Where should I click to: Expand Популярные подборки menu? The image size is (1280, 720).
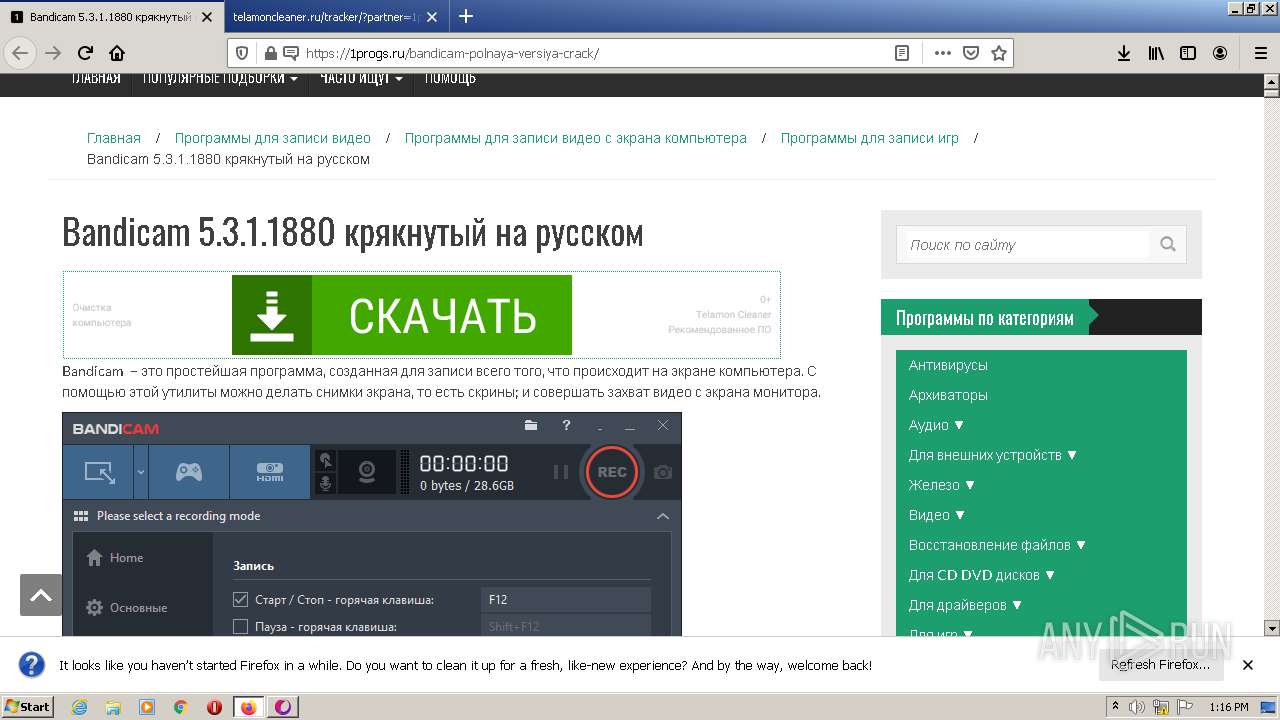tap(220, 78)
